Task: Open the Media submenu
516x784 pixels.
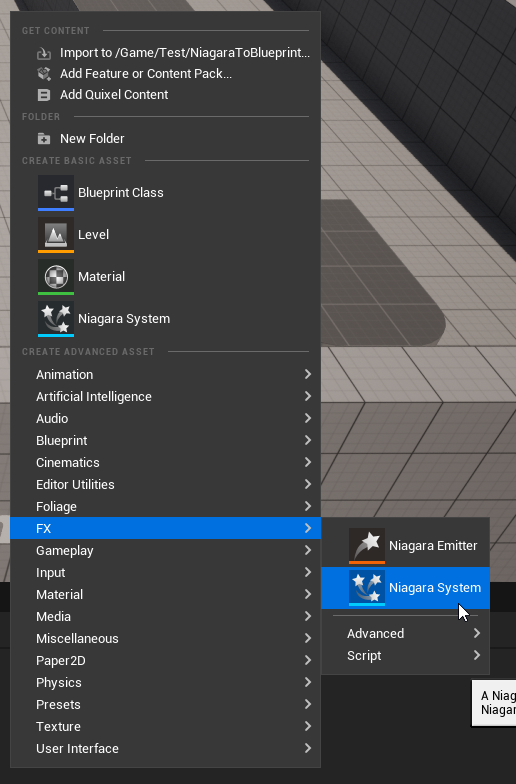Action: coord(165,616)
